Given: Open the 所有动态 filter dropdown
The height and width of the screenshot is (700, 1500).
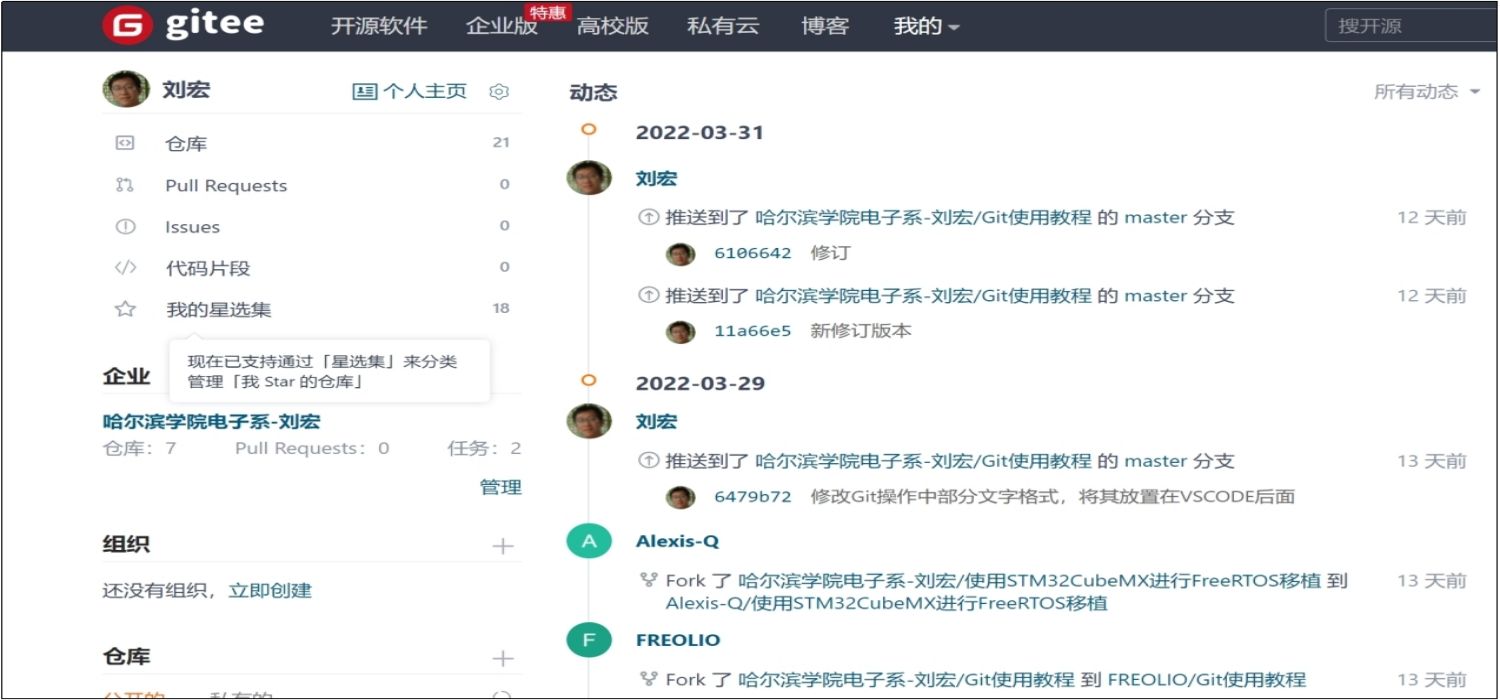Looking at the screenshot, I should pos(1427,92).
